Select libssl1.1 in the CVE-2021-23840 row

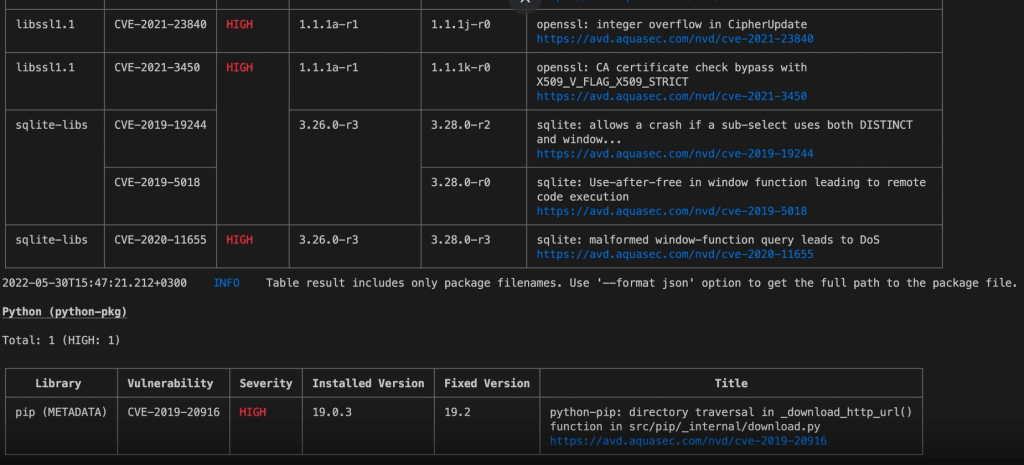[x=45, y=25]
